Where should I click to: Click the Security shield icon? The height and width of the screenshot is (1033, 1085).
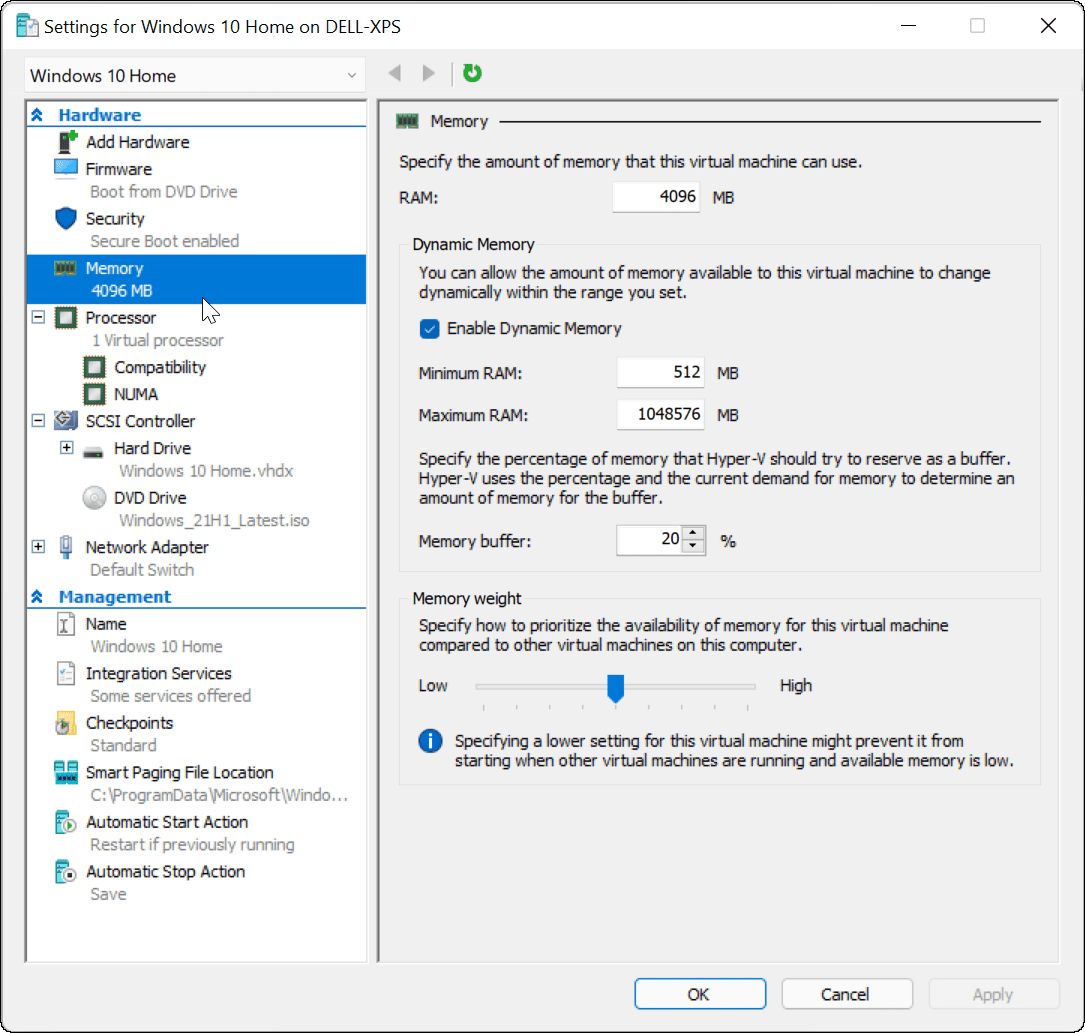click(66, 218)
